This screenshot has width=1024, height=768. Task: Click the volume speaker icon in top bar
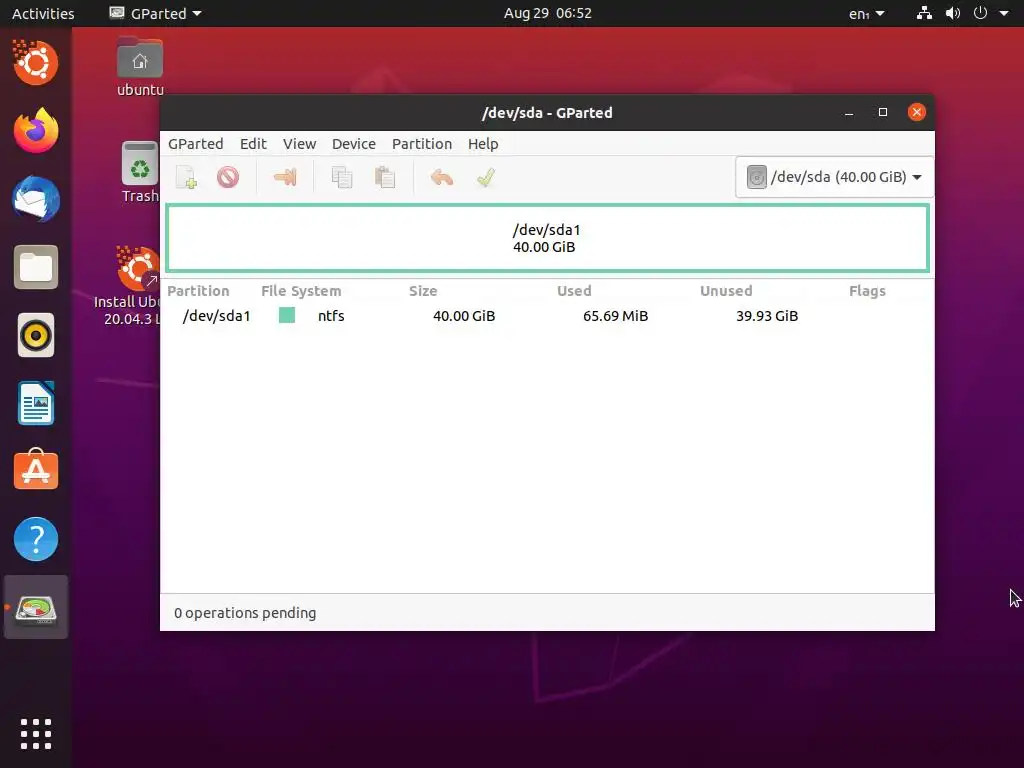coord(953,13)
